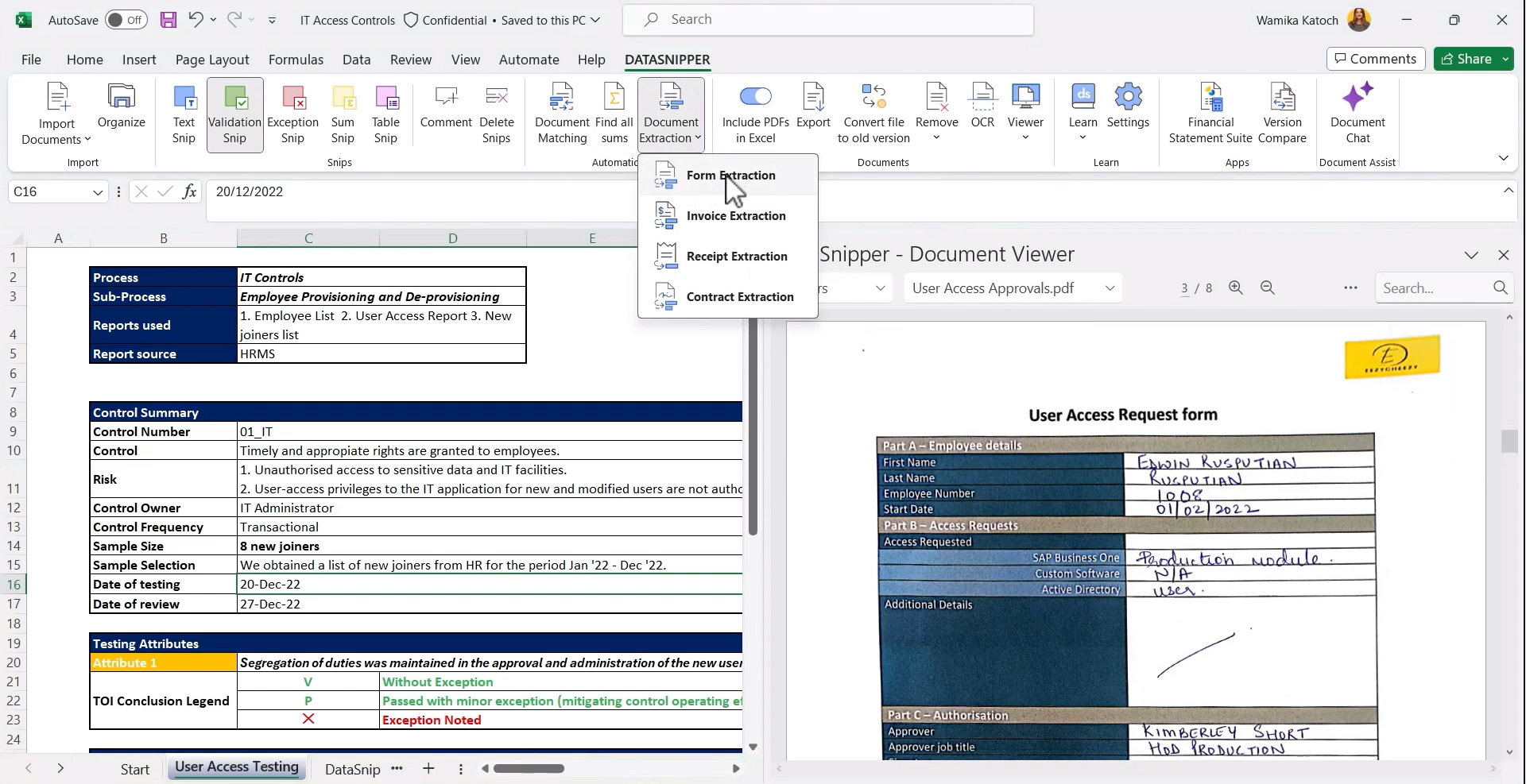Choose Invoice Extraction from the extraction menu
The width and height of the screenshot is (1526, 784).
(737, 215)
